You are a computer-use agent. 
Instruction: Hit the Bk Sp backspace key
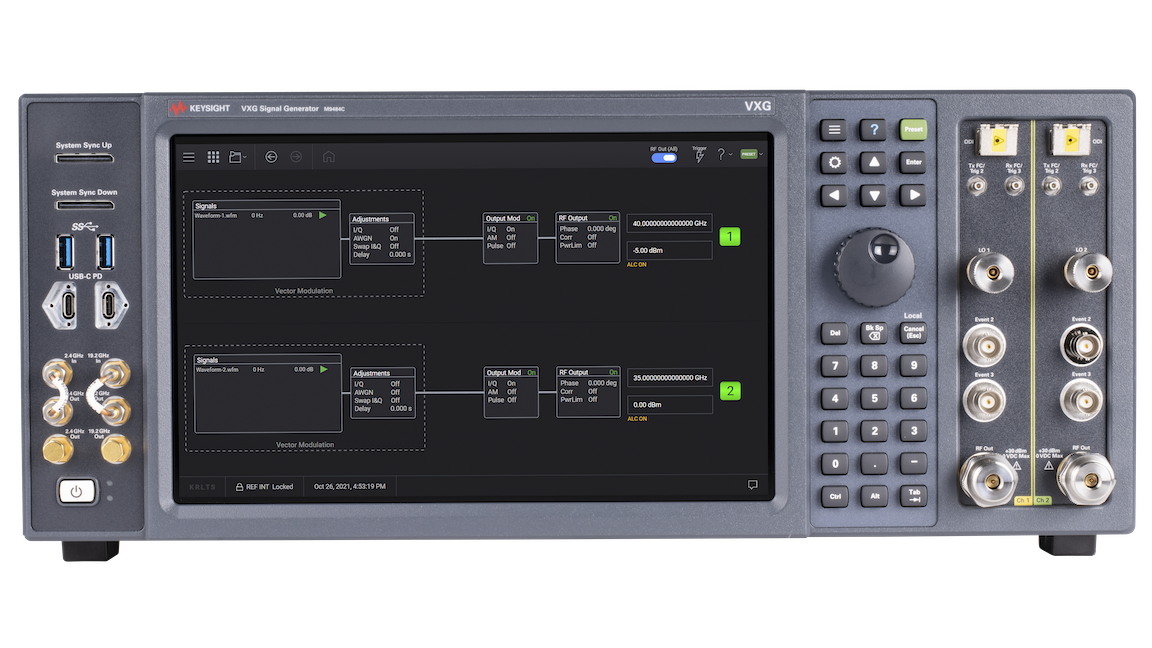[874, 333]
